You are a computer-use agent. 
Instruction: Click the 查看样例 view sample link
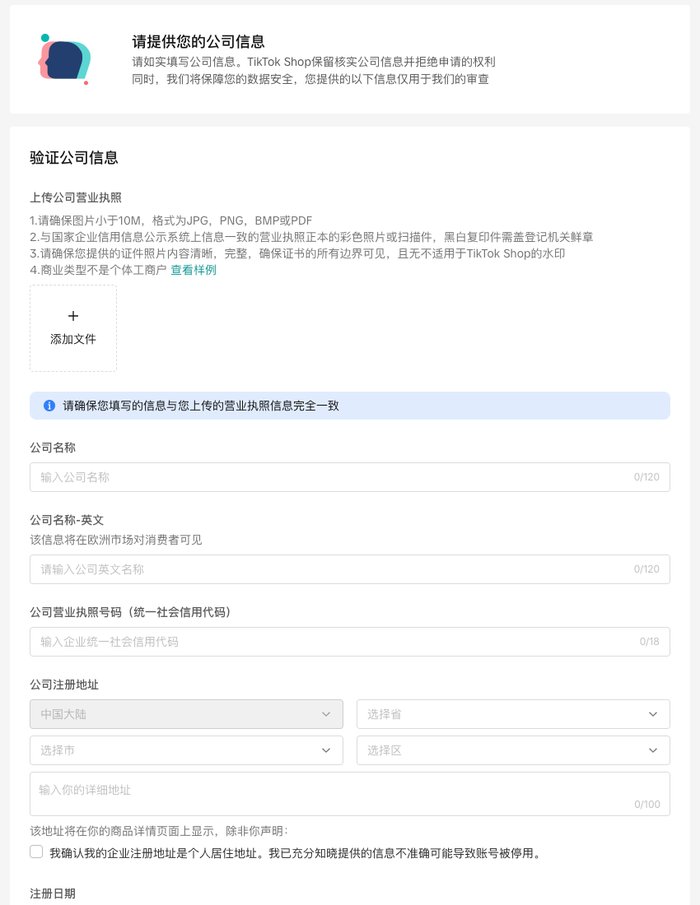[193, 270]
